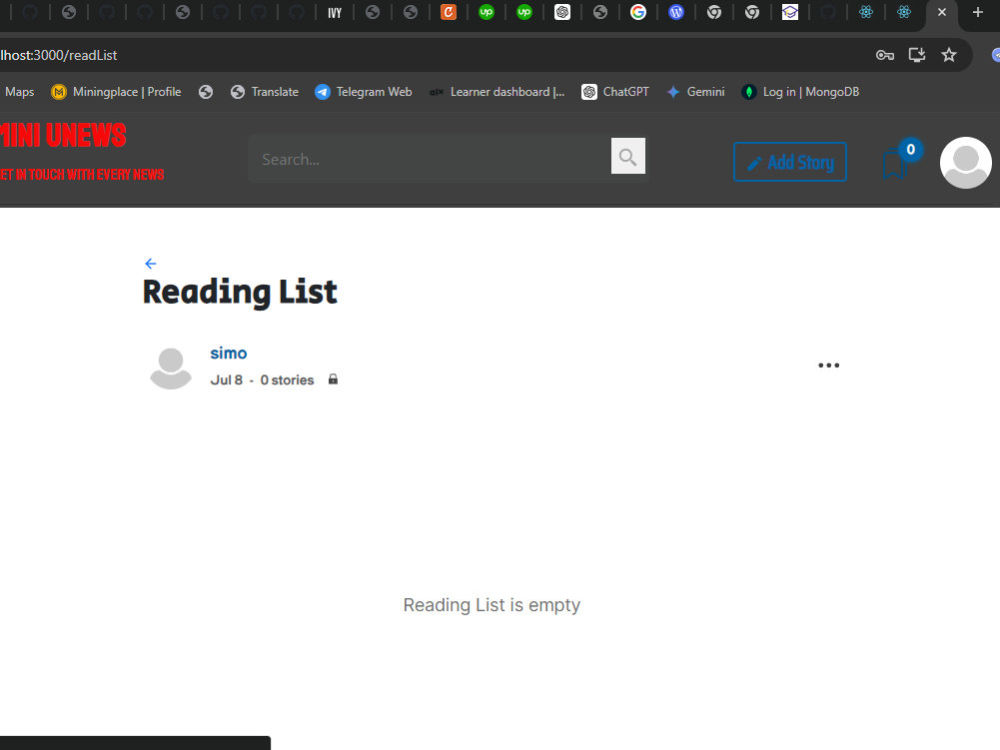
Task: Open the unnamed globe bookmark
Action: [205, 92]
